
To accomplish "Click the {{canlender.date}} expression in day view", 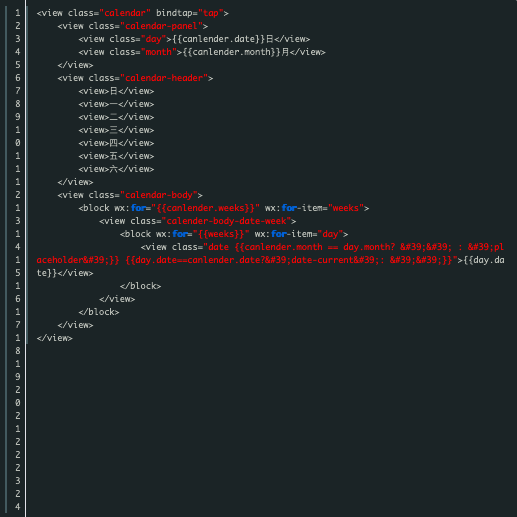I will coord(218,39).
